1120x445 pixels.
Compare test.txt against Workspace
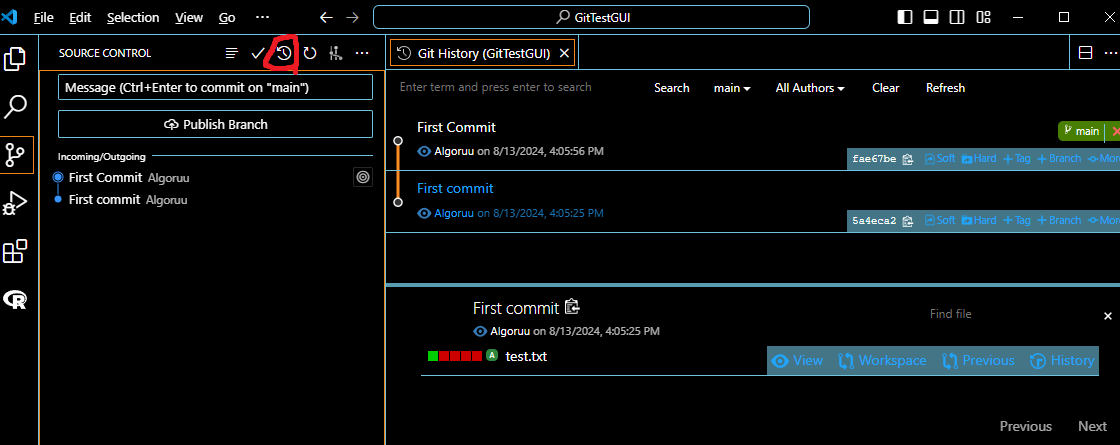click(882, 361)
